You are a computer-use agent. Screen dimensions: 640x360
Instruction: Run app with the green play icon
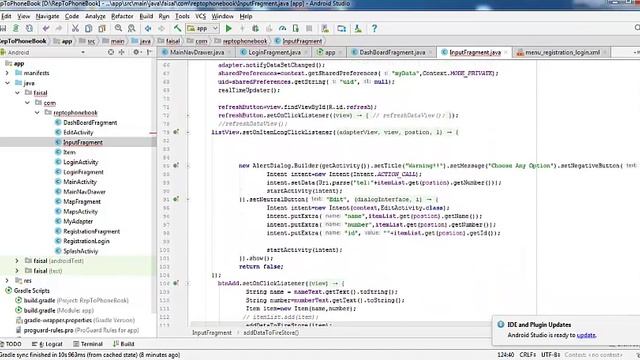[229, 28]
